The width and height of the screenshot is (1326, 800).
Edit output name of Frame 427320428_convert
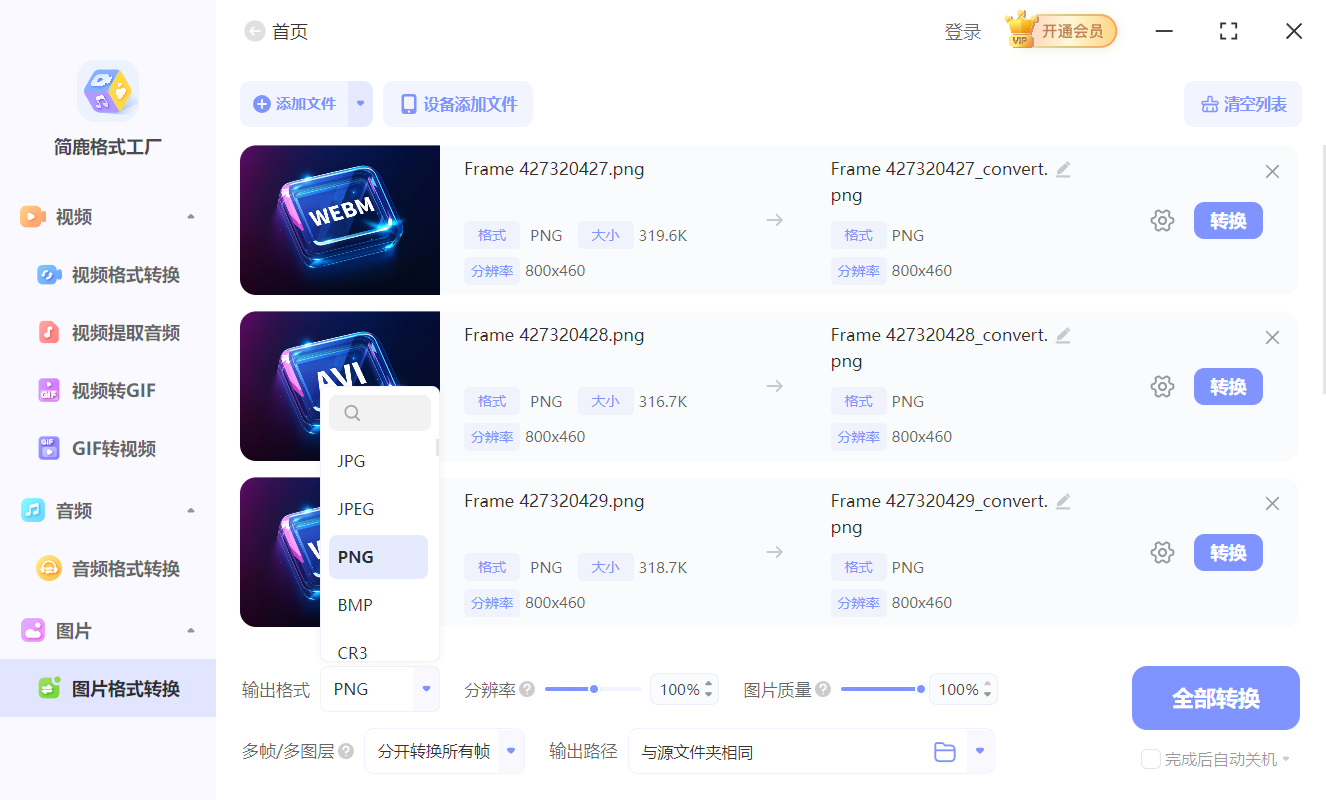pos(1063,336)
